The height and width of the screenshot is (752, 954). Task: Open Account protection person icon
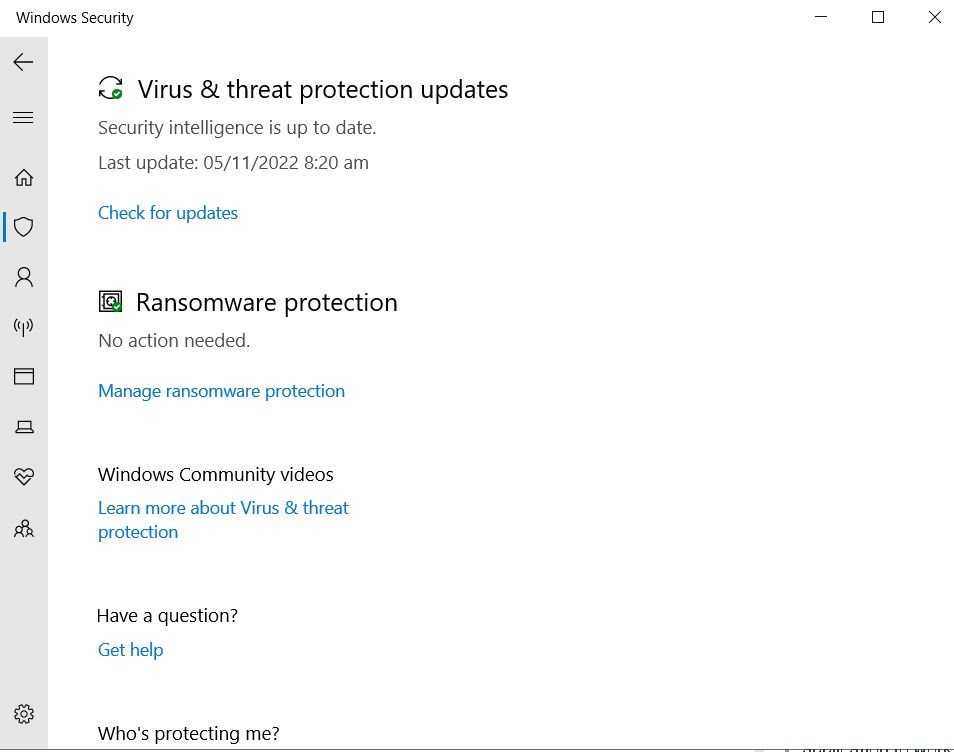(x=24, y=277)
